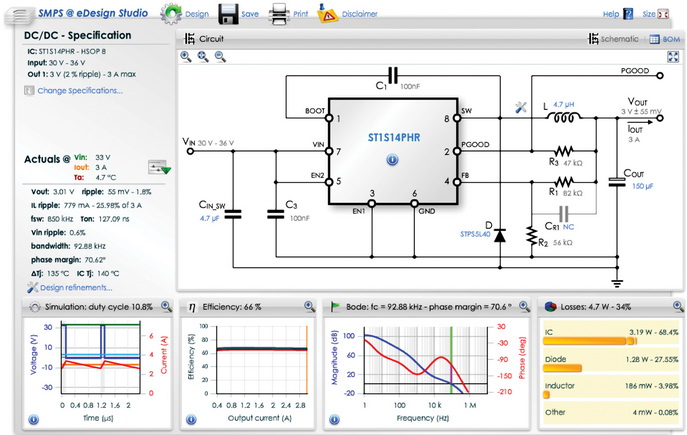Click the Efficiency versus output current graph
The height and width of the screenshot is (435, 687).
pyautogui.click(x=262, y=360)
